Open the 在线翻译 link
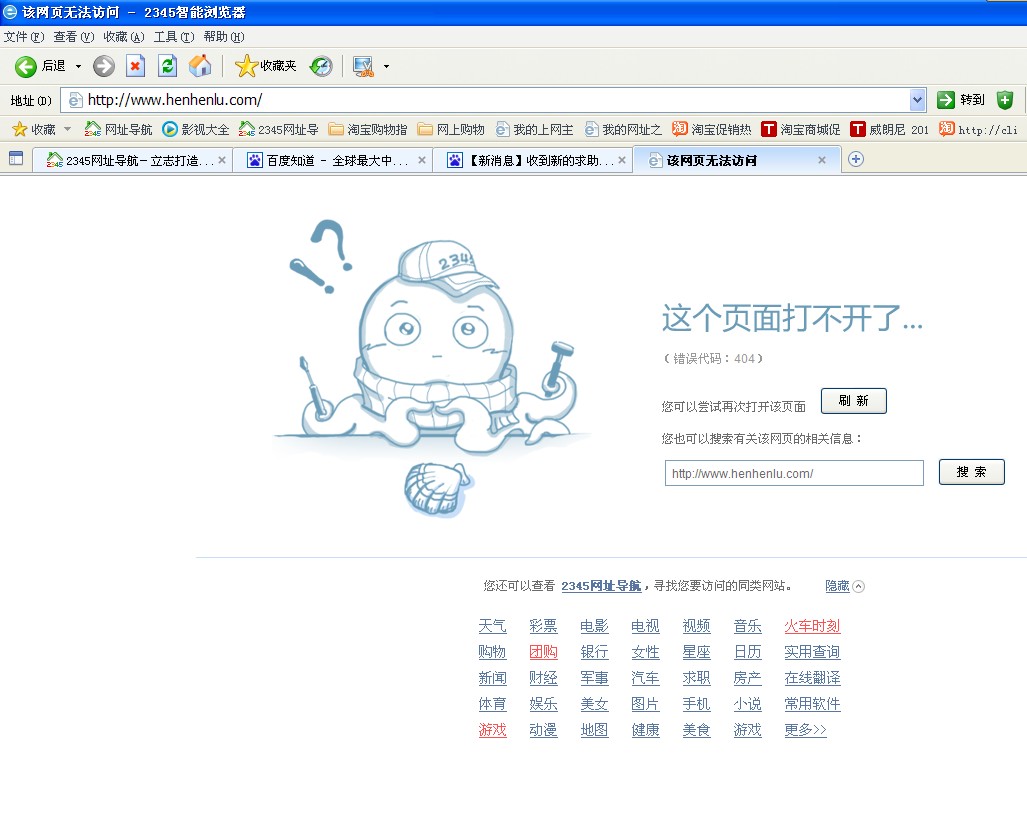 coord(812,678)
